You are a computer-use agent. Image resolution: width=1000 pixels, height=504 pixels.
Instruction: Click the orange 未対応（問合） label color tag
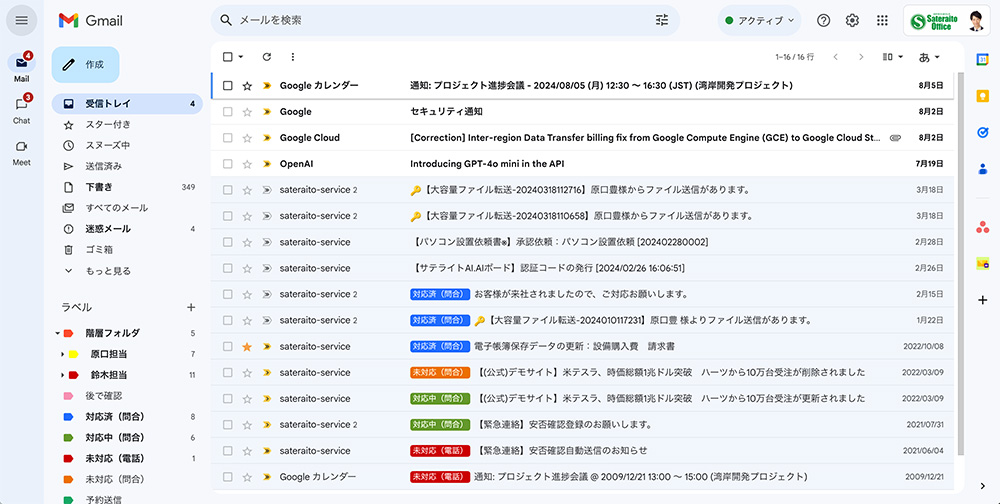68,479
